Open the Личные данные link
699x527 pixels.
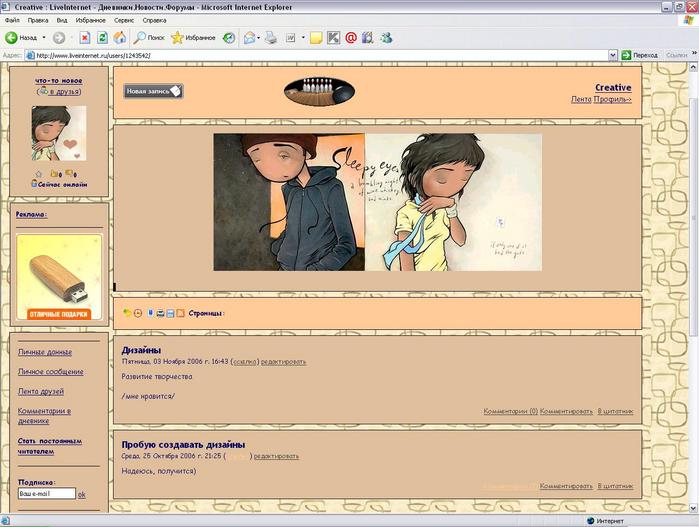44,352
